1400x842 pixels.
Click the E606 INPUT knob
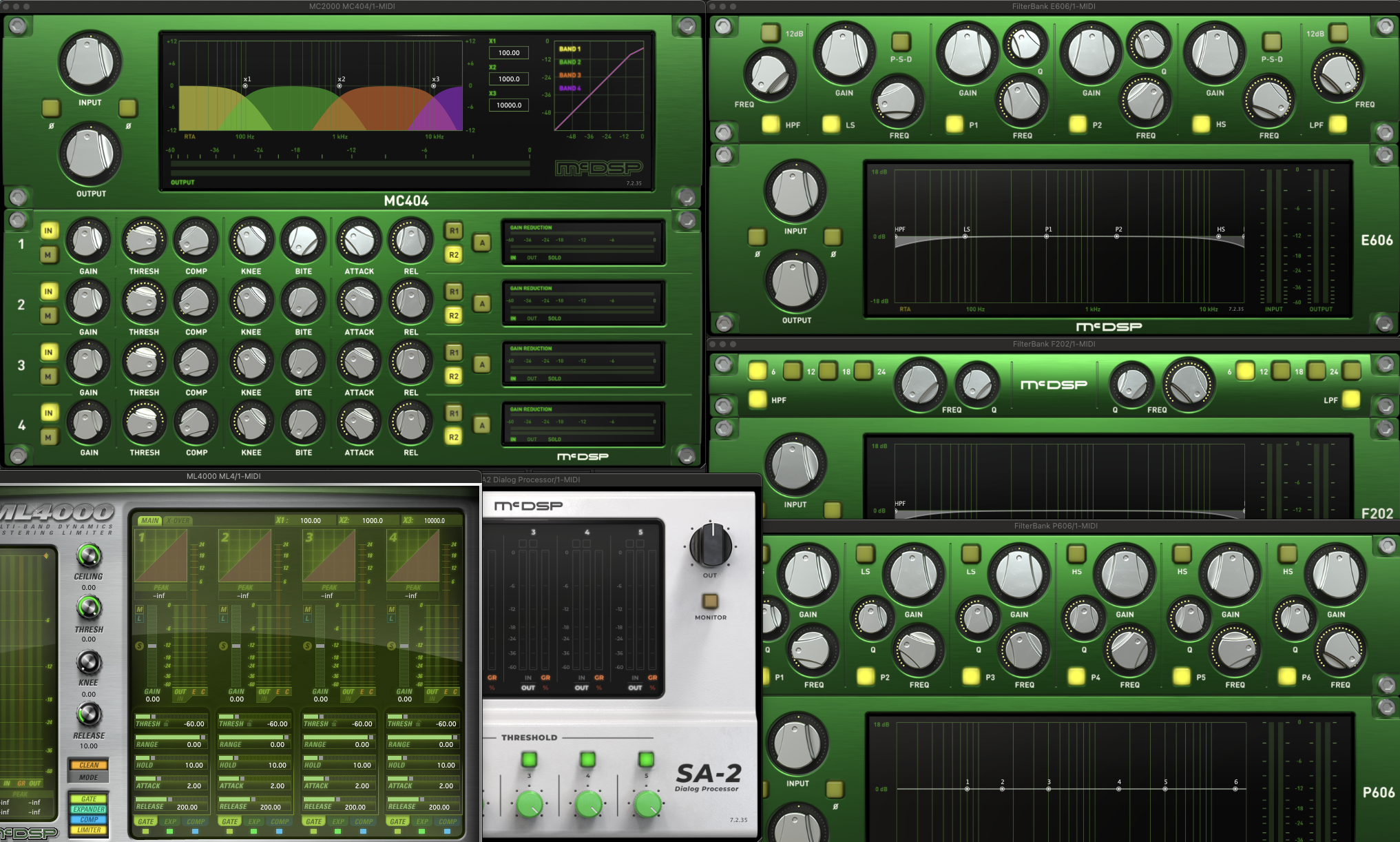[795, 192]
